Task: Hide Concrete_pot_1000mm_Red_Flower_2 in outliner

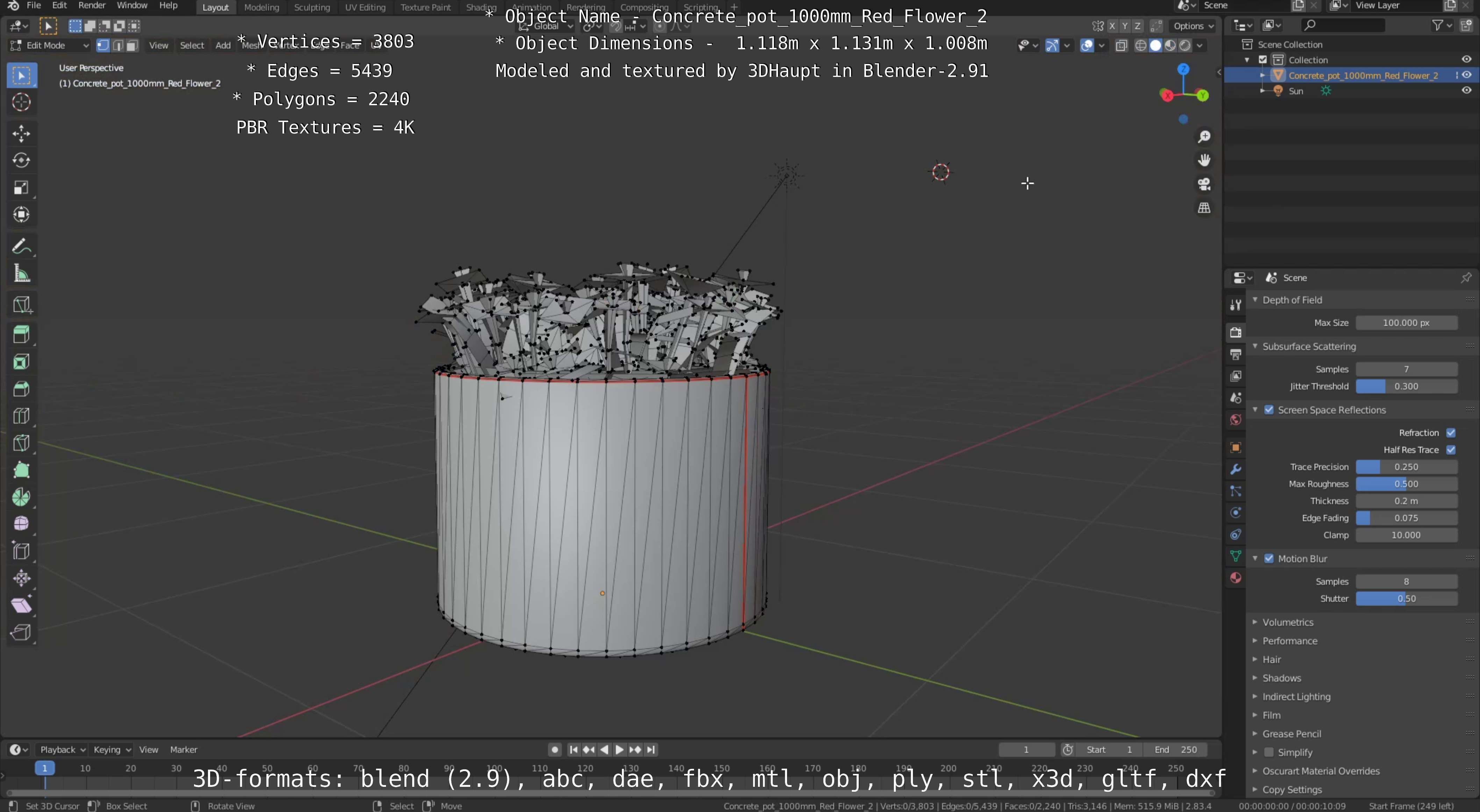Action: tap(1467, 75)
